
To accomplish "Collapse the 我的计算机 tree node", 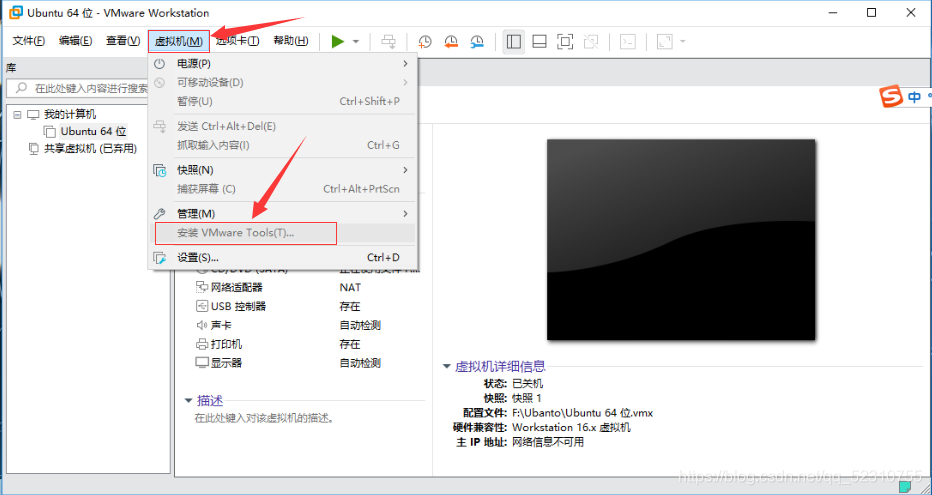I will click(x=17, y=114).
